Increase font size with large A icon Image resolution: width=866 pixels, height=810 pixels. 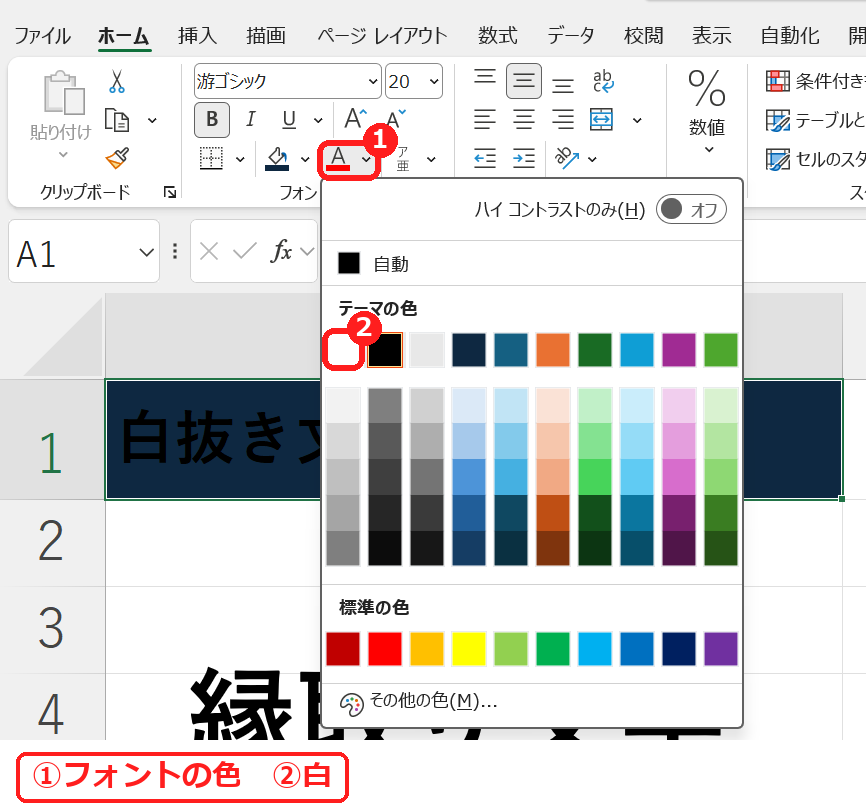[355, 118]
